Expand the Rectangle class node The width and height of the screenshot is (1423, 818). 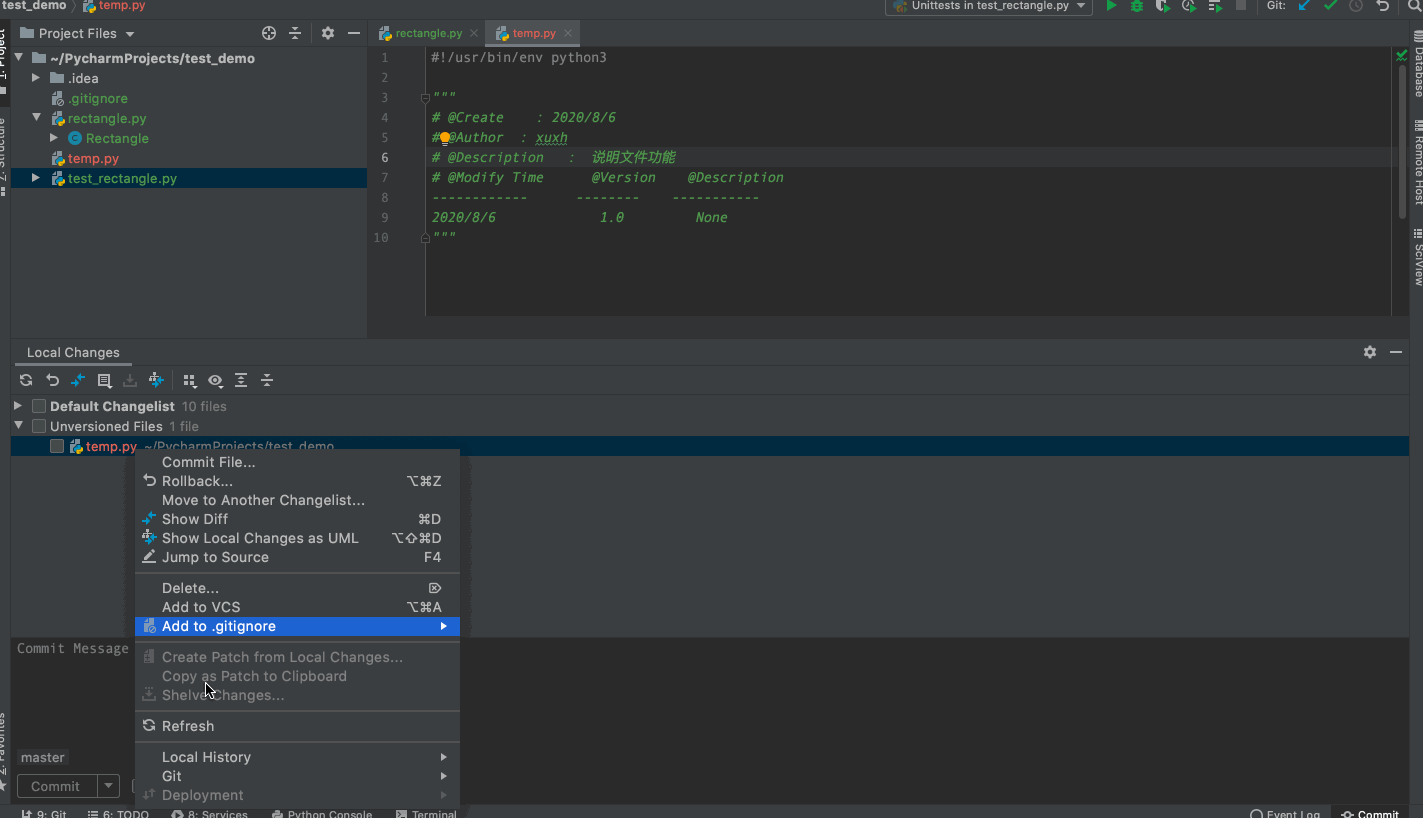coord(54,138)
